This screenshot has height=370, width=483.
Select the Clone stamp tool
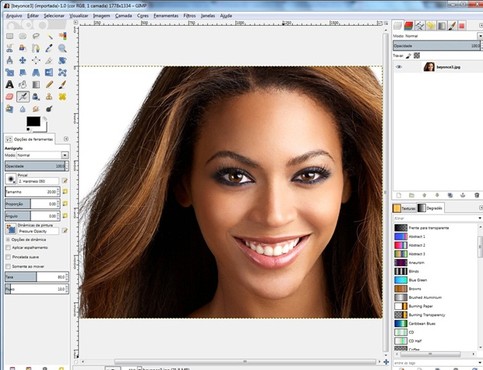click(49, 97)
